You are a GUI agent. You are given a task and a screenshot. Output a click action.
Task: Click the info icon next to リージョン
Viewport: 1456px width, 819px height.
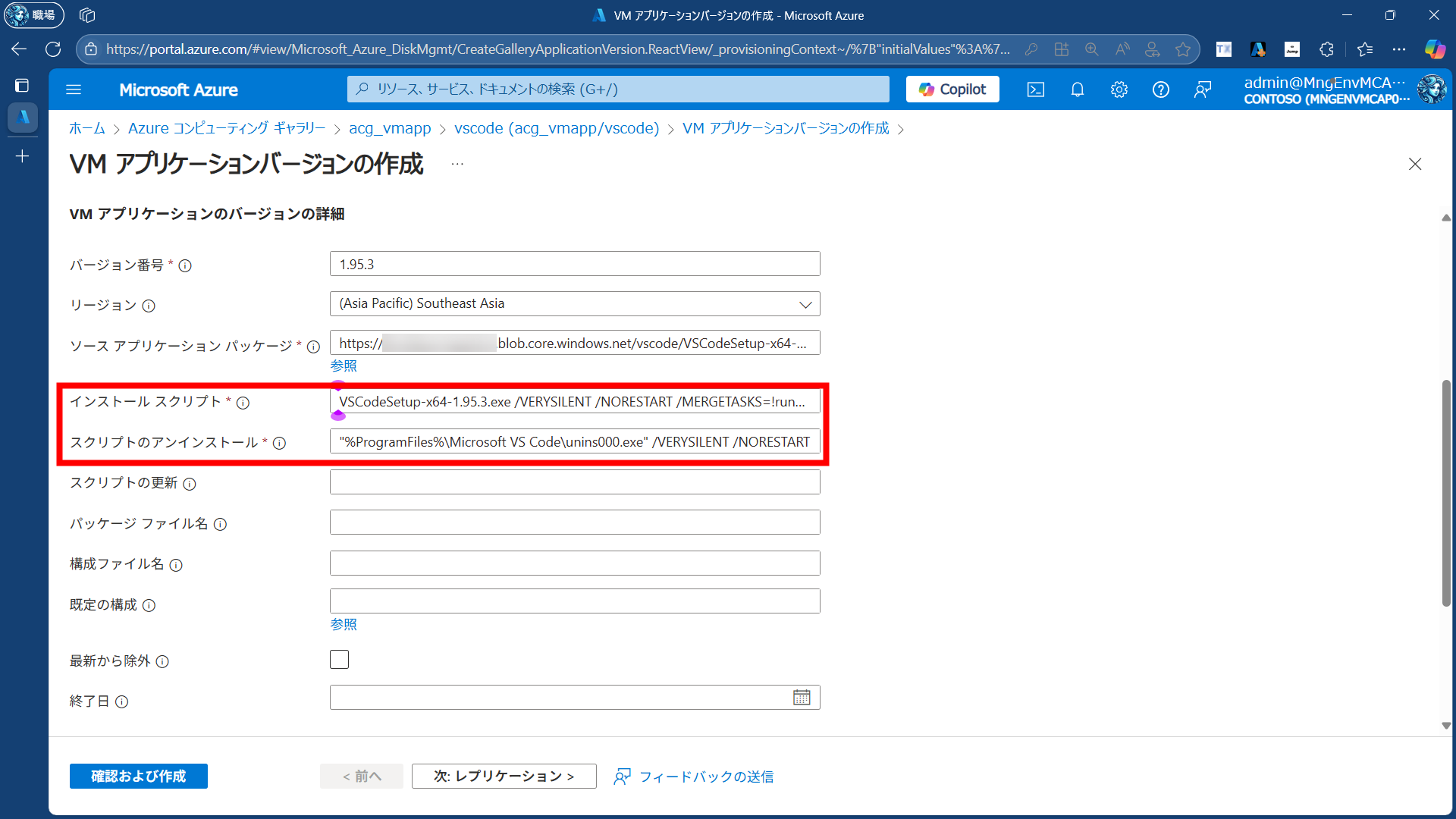coord(149,306)
